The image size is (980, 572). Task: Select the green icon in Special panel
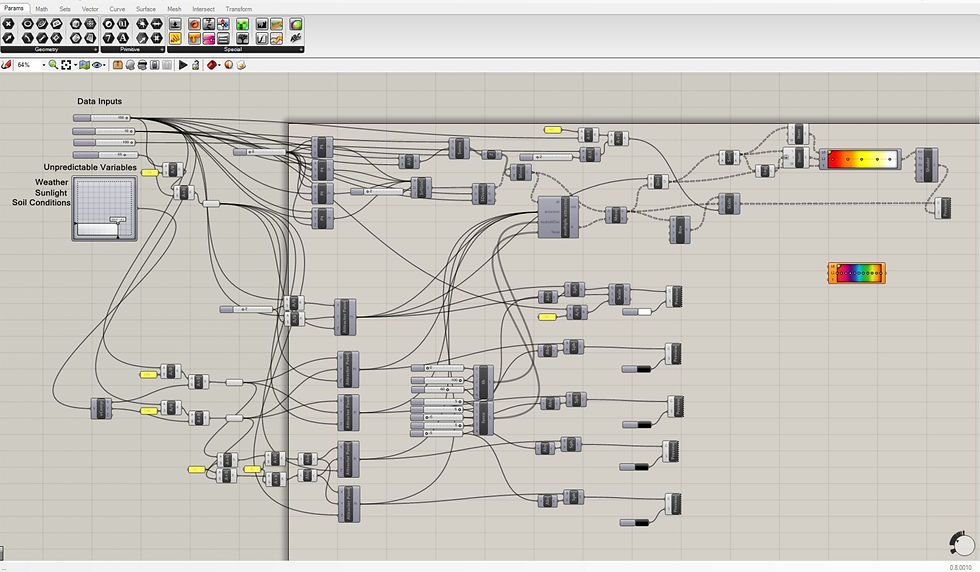click(x=242, y=24)
